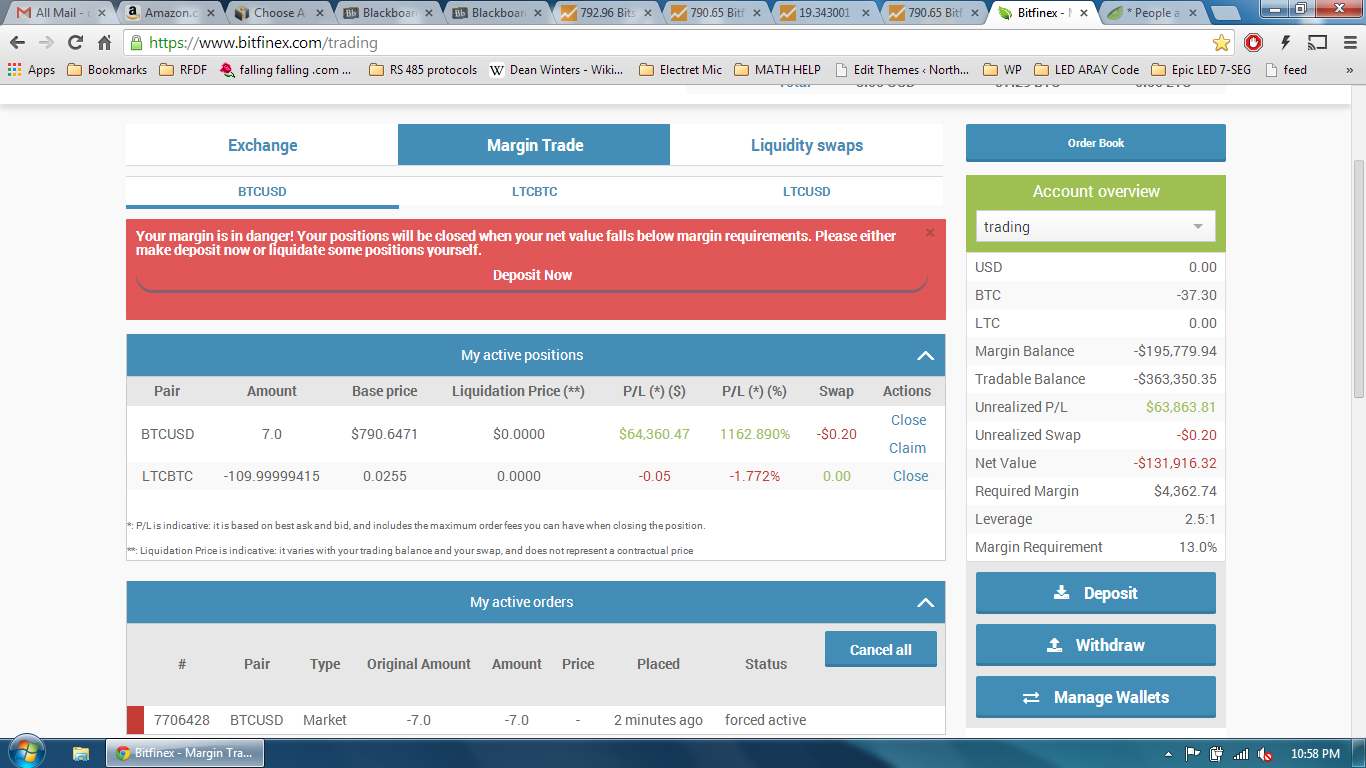Open the Cast extension icon
The width and height of the screenshot is (1366, 768).
click(x=1317, y=43)
